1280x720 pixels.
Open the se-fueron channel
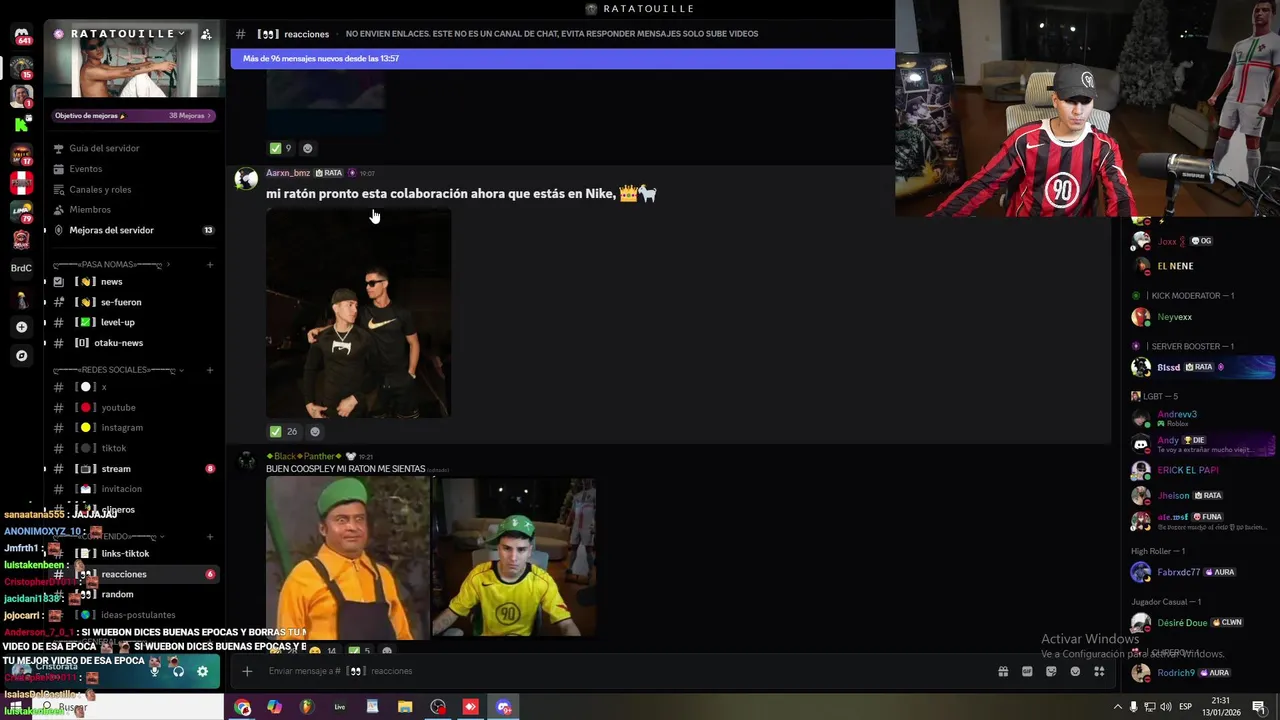pos(132,302)
